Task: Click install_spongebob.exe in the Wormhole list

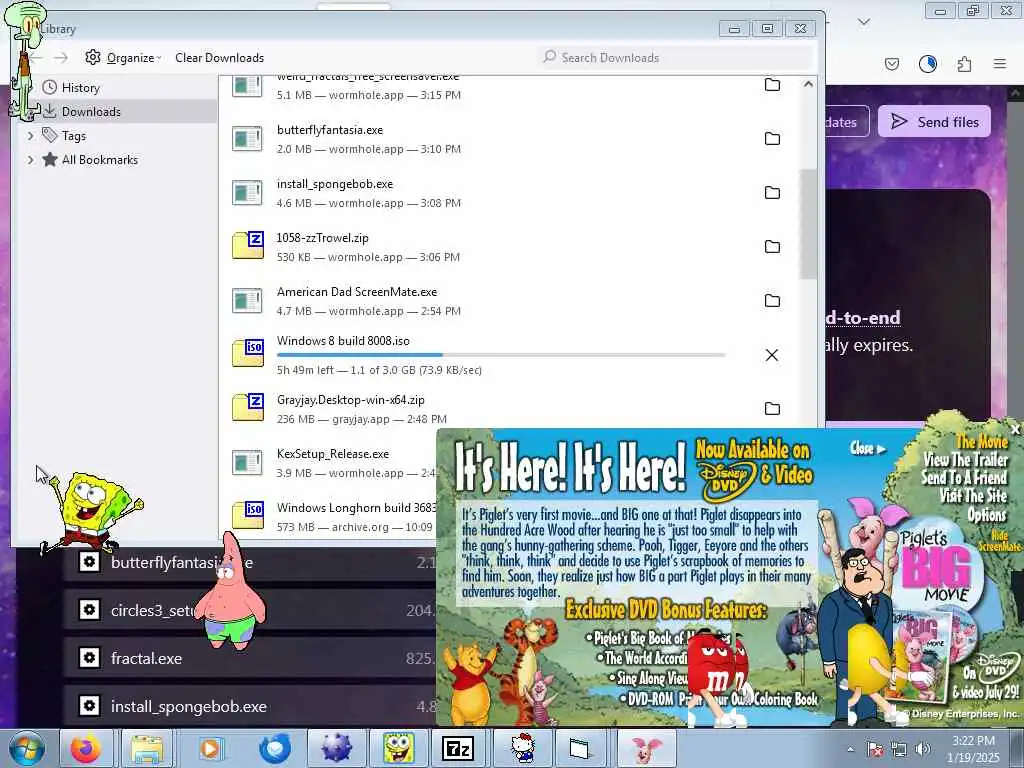Action: click(189, 707)
